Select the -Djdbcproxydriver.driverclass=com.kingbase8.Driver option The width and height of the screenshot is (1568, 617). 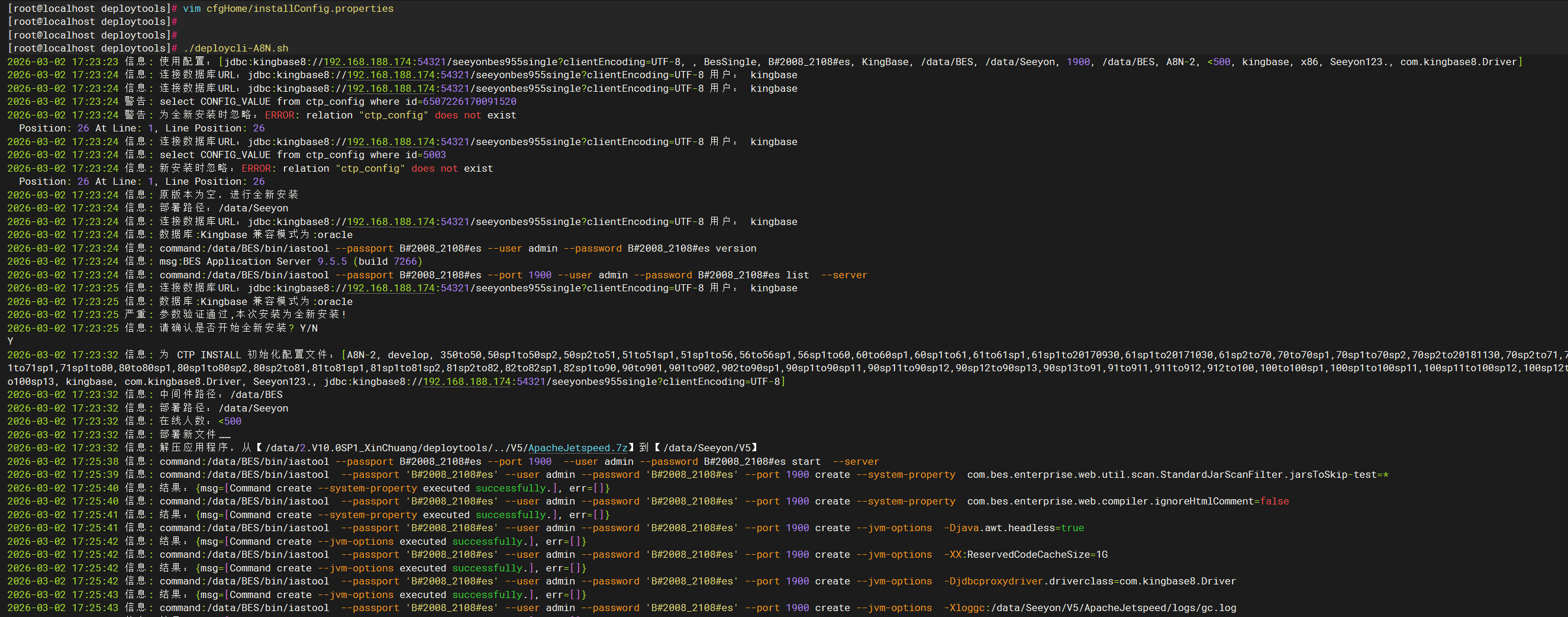[x=1089, y=581]
